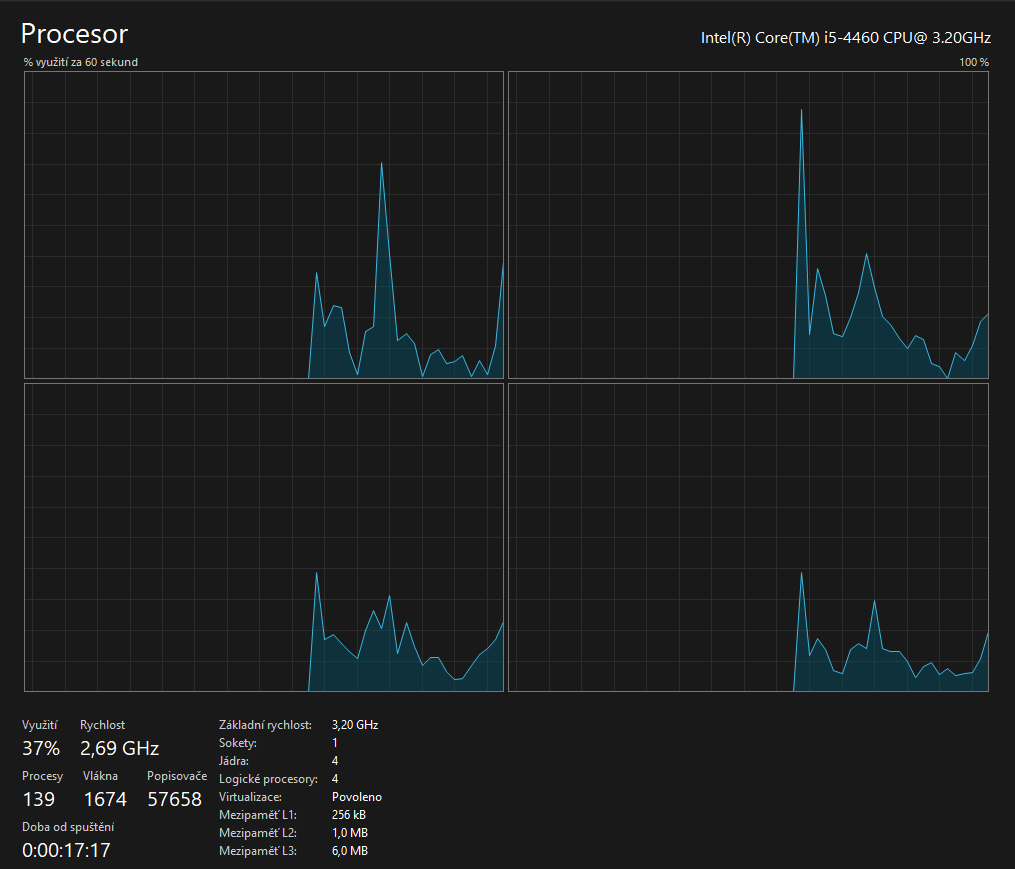Click the Základní rychlost 3,20 GHz value
Image resolution: width=1015 pixels, height=869 pixels.
pyautogui.click(x=354, y=725)
